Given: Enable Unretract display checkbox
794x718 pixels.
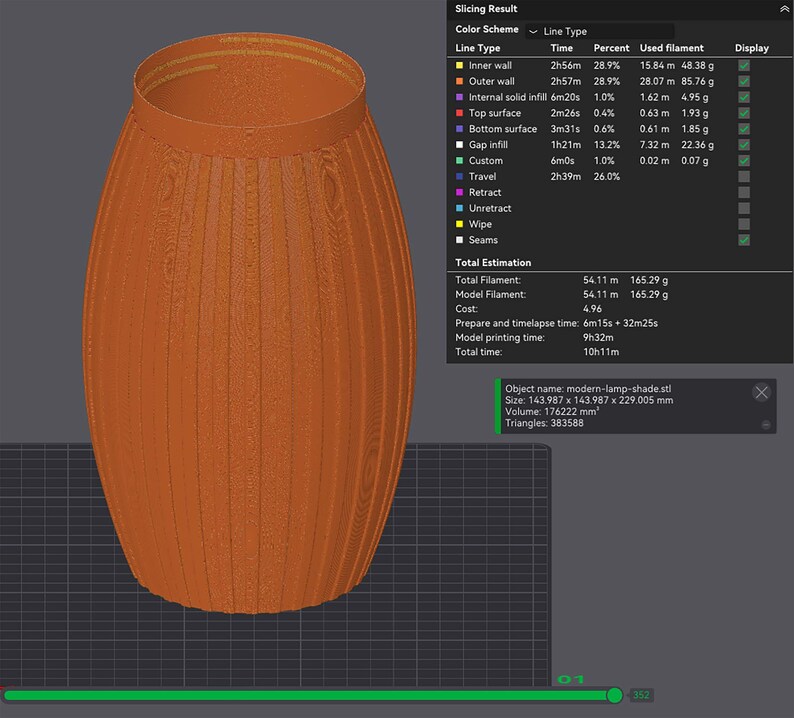Looking at the screenshot, I should (743, 208).
